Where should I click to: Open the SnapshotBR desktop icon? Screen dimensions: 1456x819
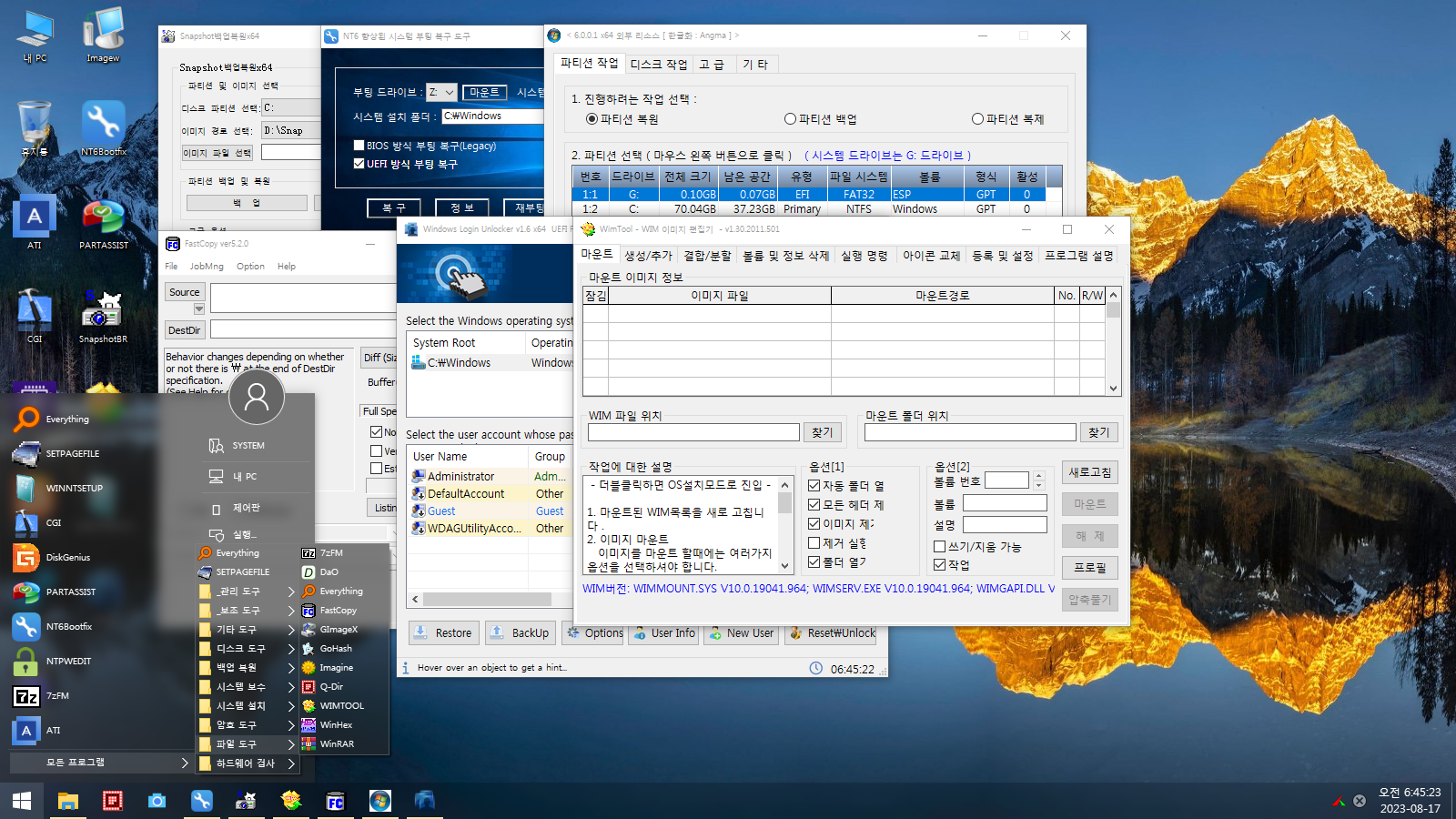tap(103, 317)
